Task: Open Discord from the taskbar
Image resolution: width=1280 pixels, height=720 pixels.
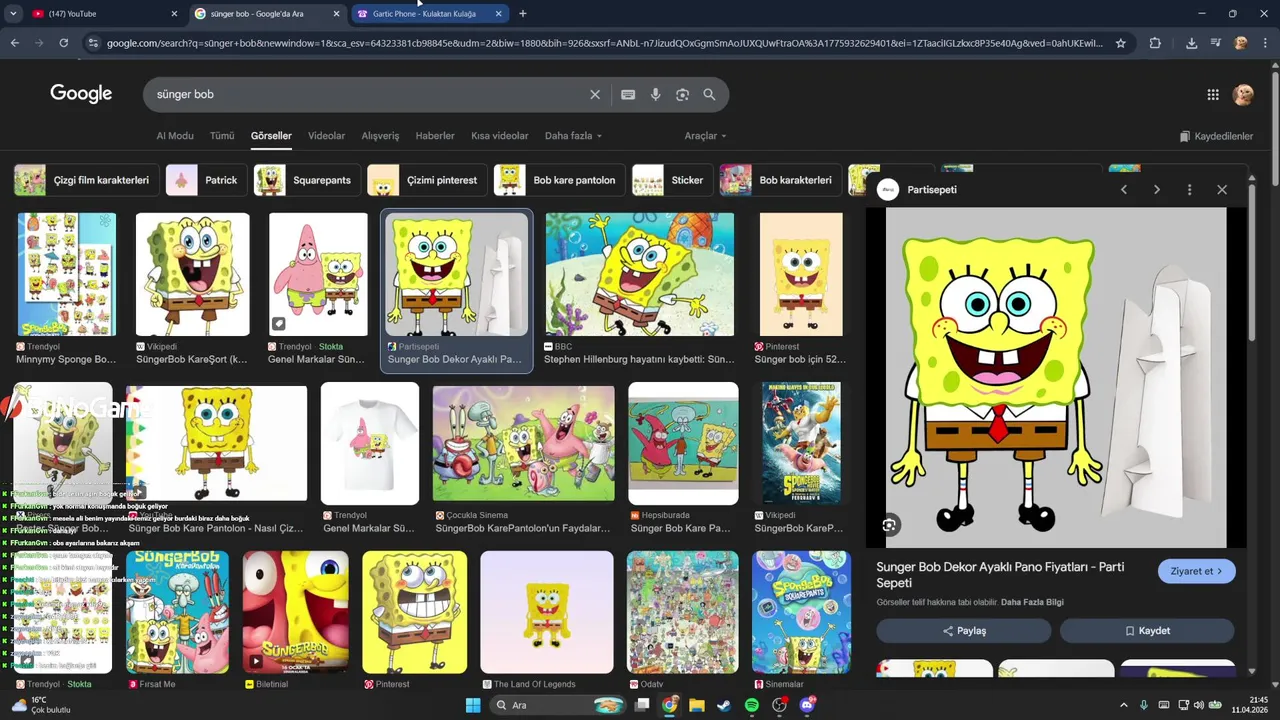Action: tap(807, 705)
